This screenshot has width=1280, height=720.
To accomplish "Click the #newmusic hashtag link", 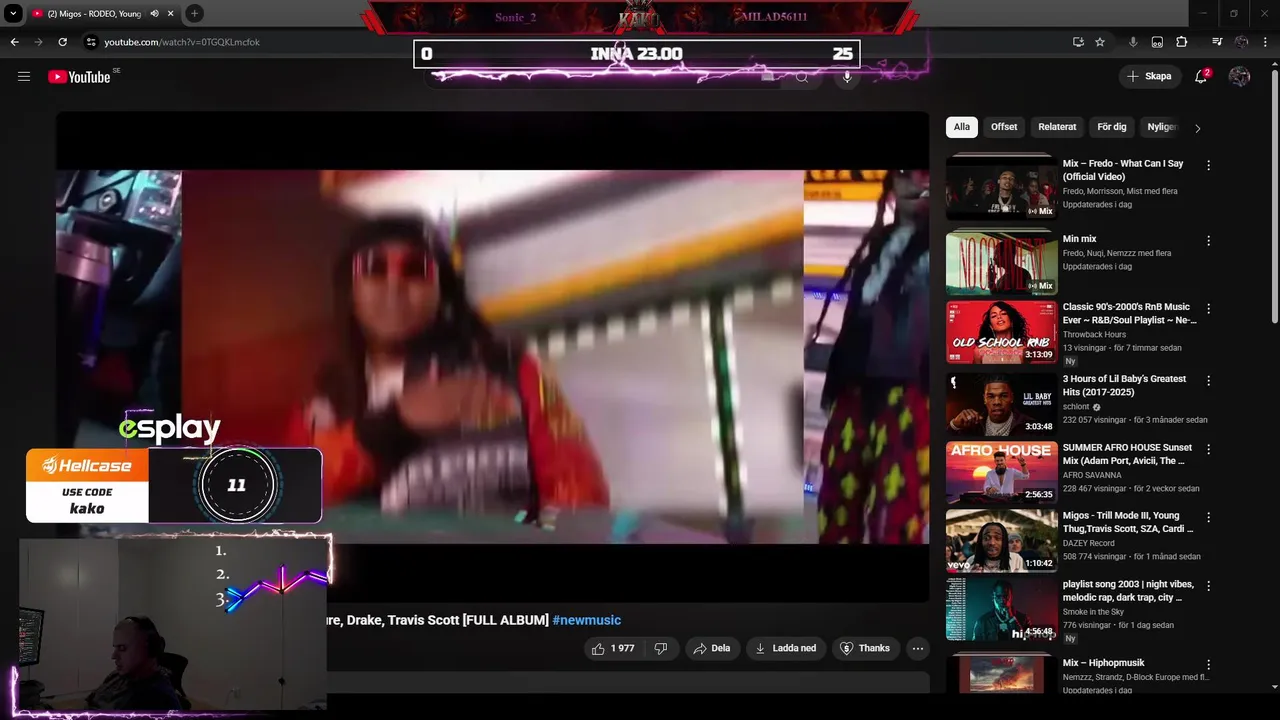I will (x=586, y=620).
